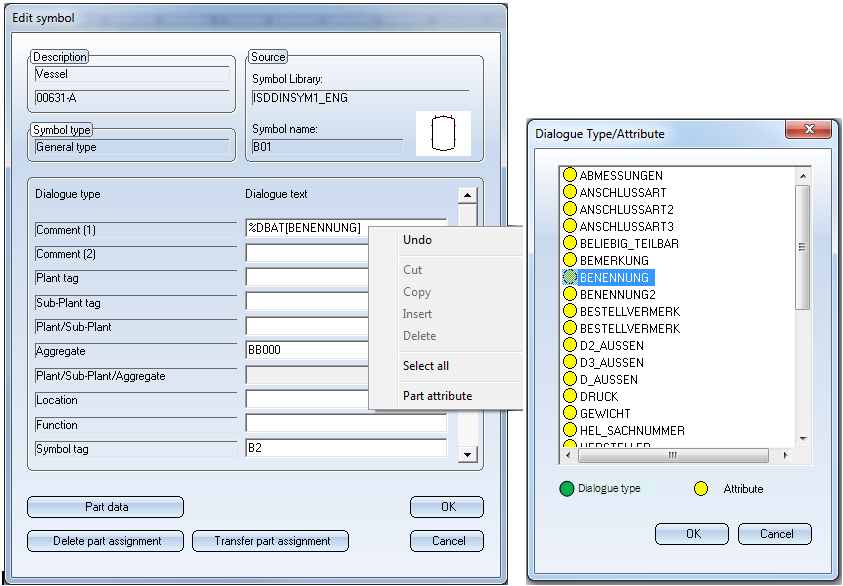The width and height of the screenshot is (843, 586).
Task: Click the yellow attribute icon next to DRUCK
Action: [570, 397]
